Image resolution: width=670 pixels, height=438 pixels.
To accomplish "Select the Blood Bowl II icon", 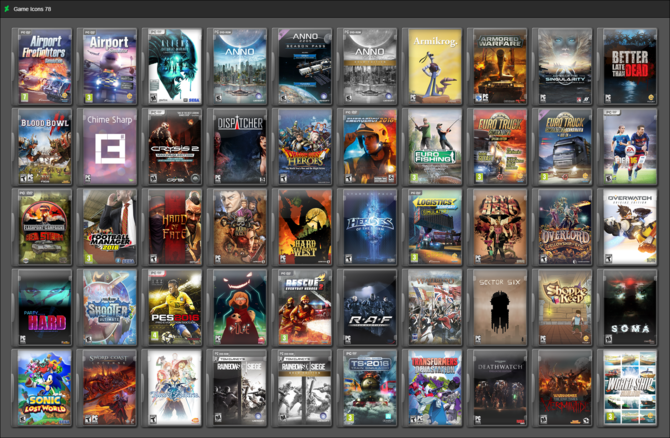I will click(x=43, y=147).
